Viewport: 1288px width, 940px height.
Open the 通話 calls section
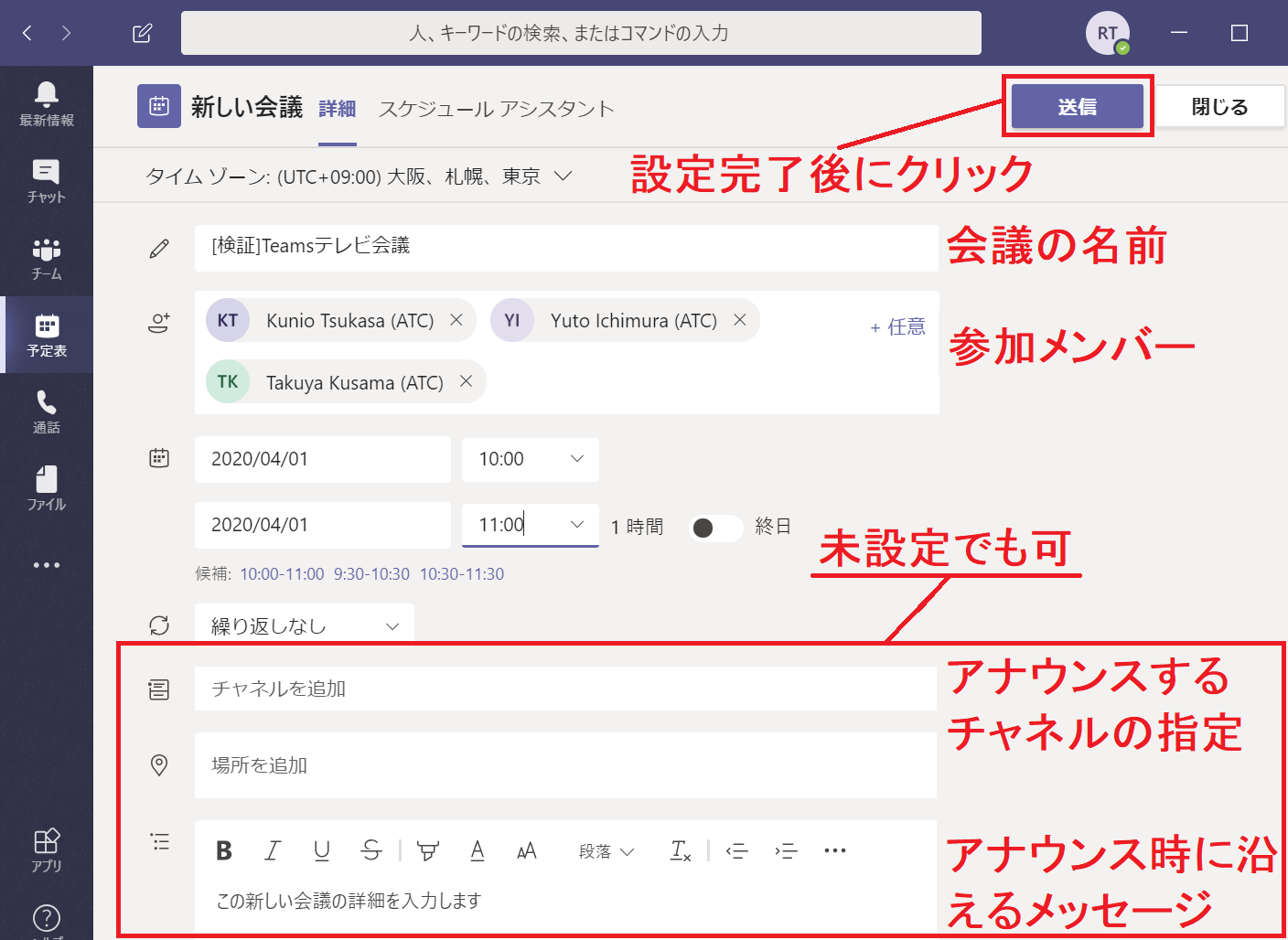click(x=47, y=411)
